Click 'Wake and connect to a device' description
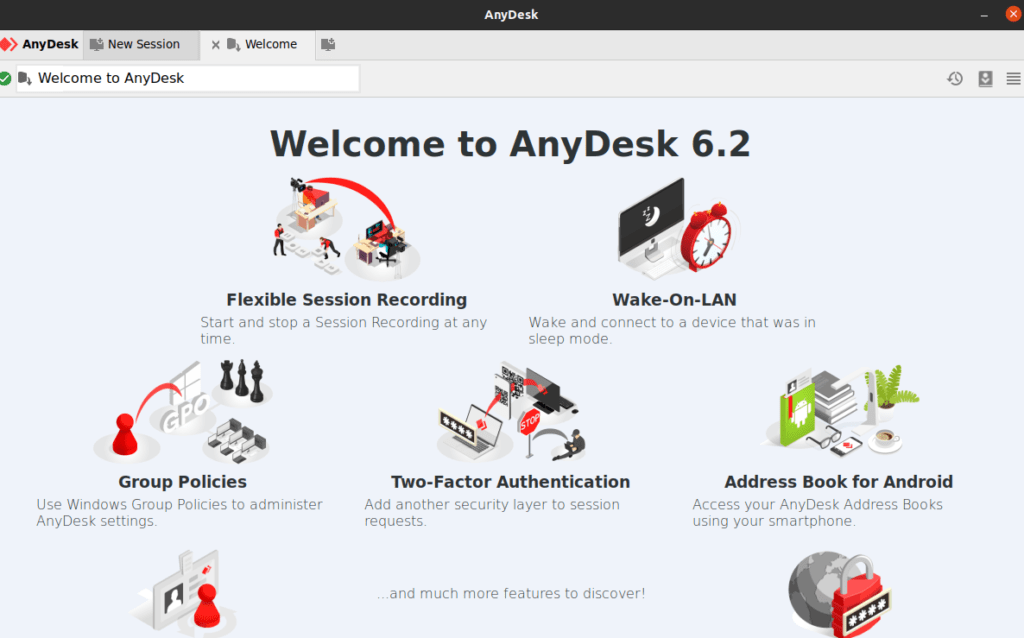The image size is (1024, 638). (672, 330)
